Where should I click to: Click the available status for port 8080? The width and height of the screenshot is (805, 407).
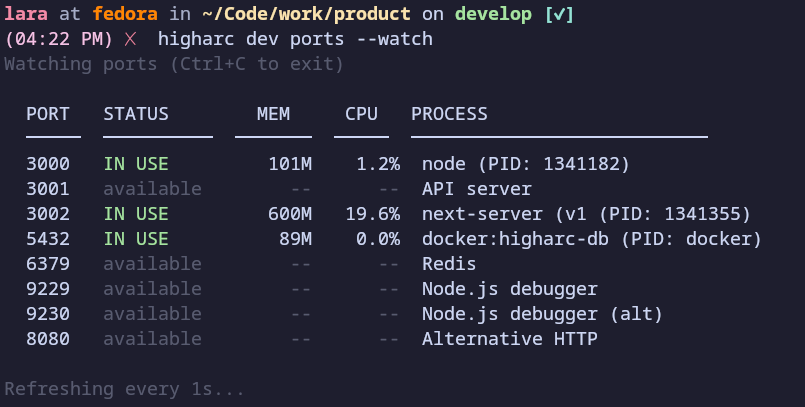152,339
